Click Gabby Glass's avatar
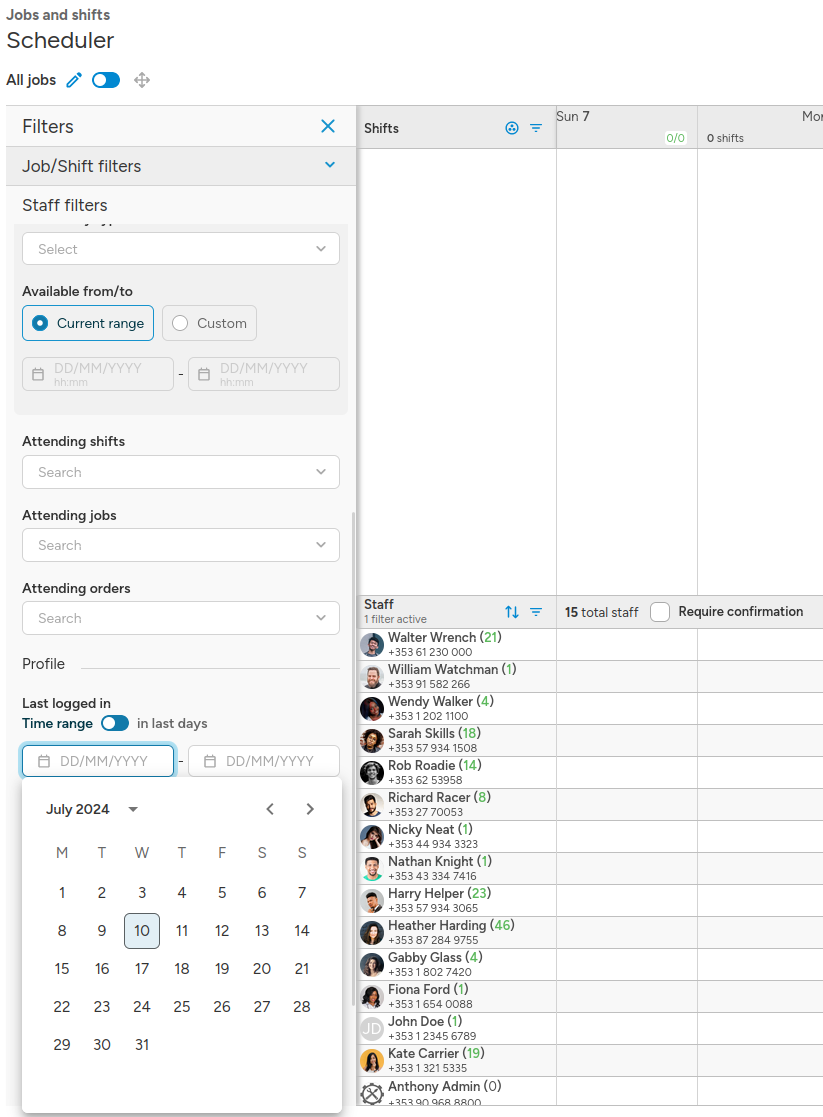This screenshot has width=823, height=1117. pyautogui.click(x=372, y=965)
